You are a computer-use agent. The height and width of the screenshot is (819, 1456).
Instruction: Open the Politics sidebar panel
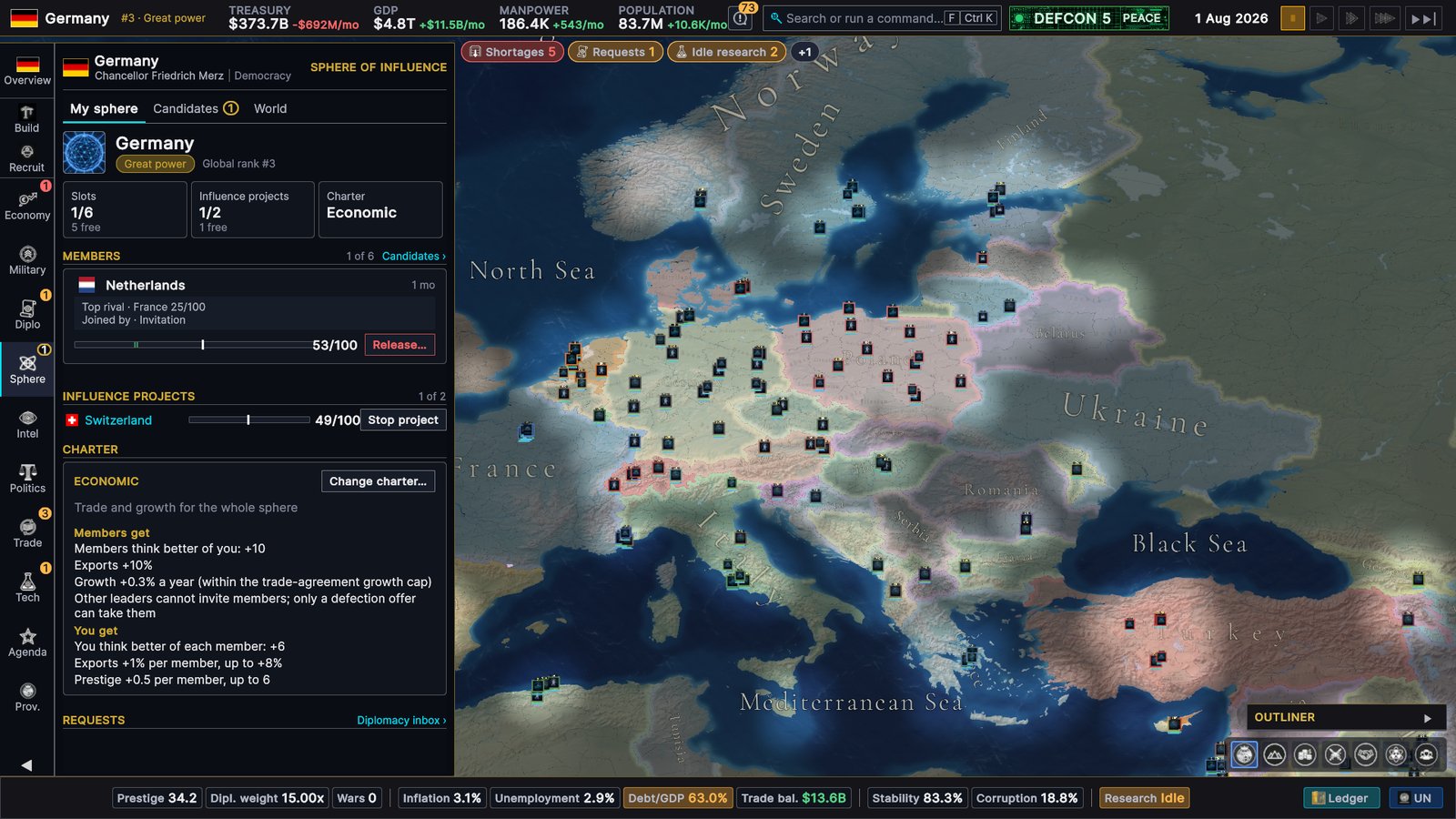(27, 479)
